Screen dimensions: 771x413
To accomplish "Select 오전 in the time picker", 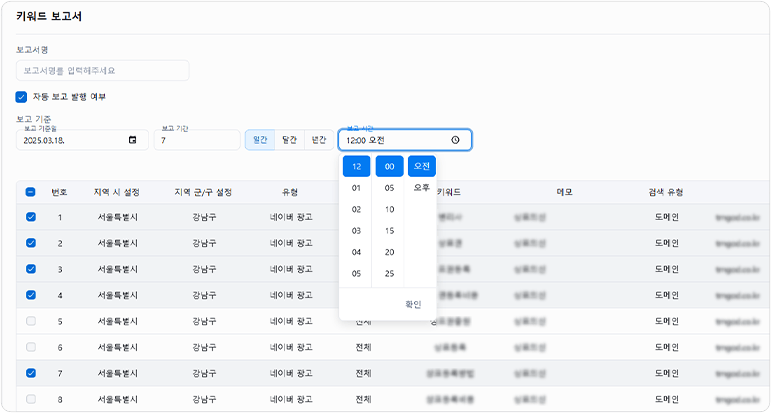I will tap(422, 166).
